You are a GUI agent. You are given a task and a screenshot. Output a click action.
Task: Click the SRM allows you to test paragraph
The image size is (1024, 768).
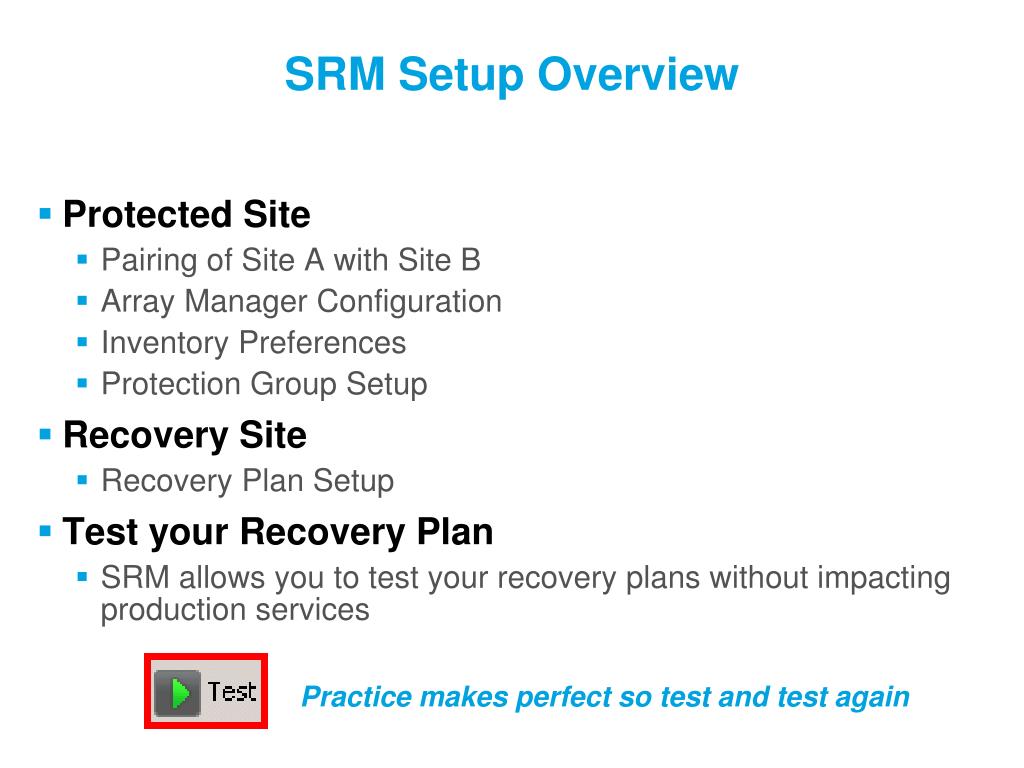click(x=526, y=594)
